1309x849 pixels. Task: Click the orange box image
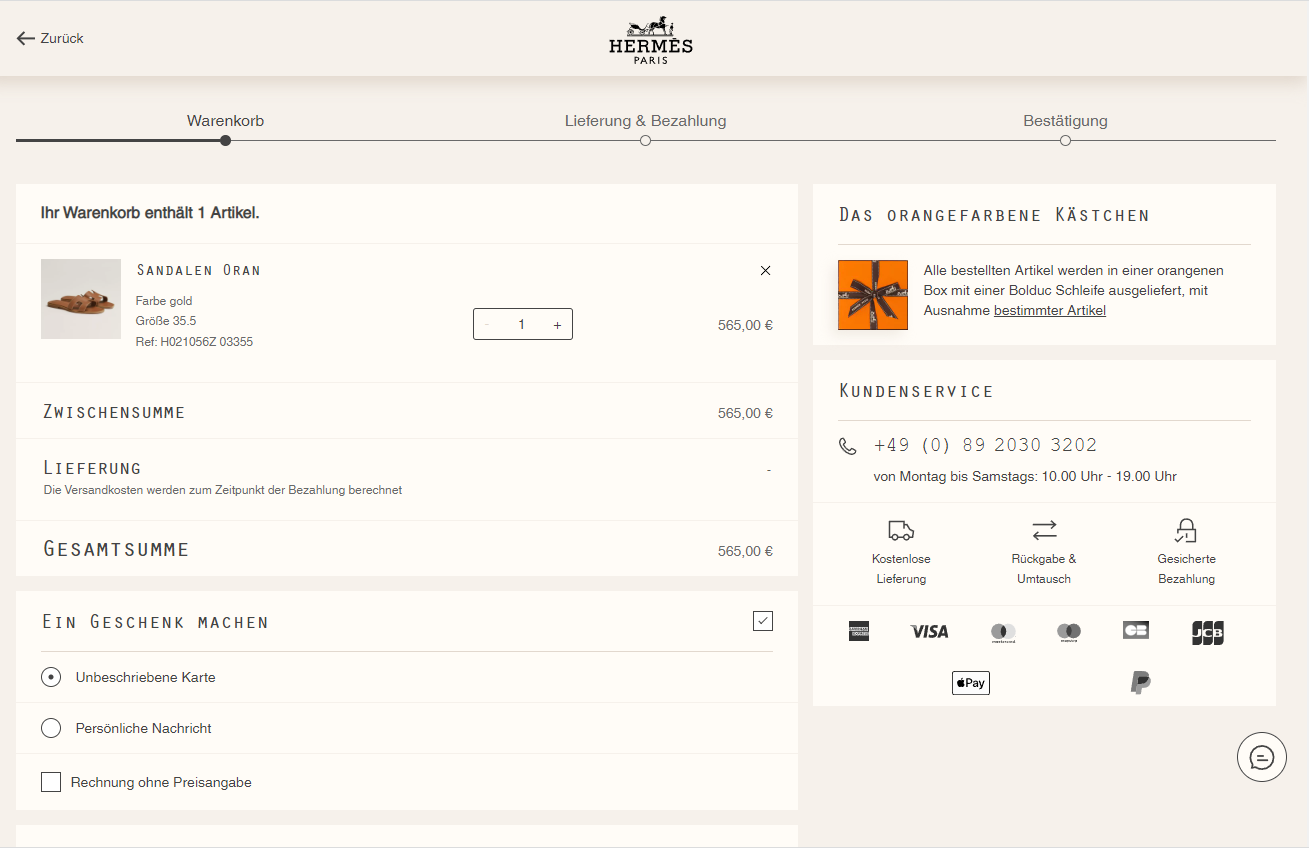(873, 295)
